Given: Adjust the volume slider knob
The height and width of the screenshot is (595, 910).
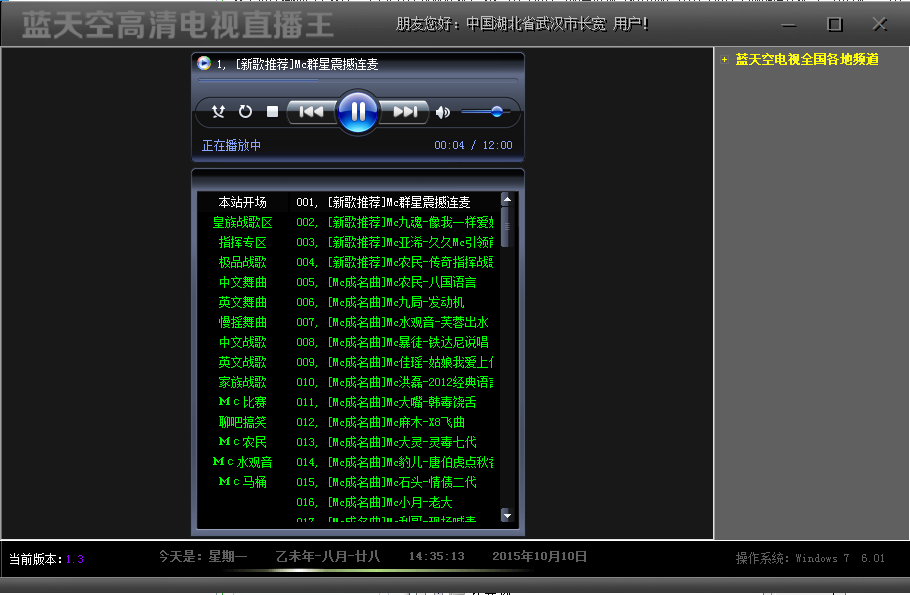Looking at the screenshot, I should pos(497,111).
